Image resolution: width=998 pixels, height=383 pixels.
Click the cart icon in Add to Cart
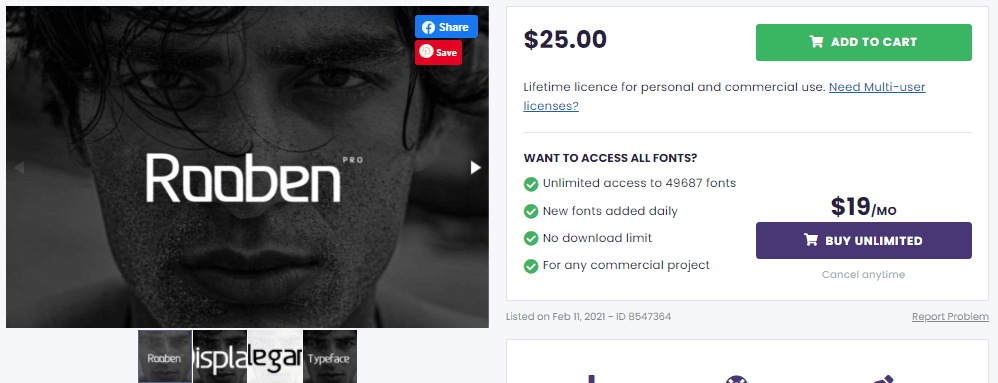point(816,42)
